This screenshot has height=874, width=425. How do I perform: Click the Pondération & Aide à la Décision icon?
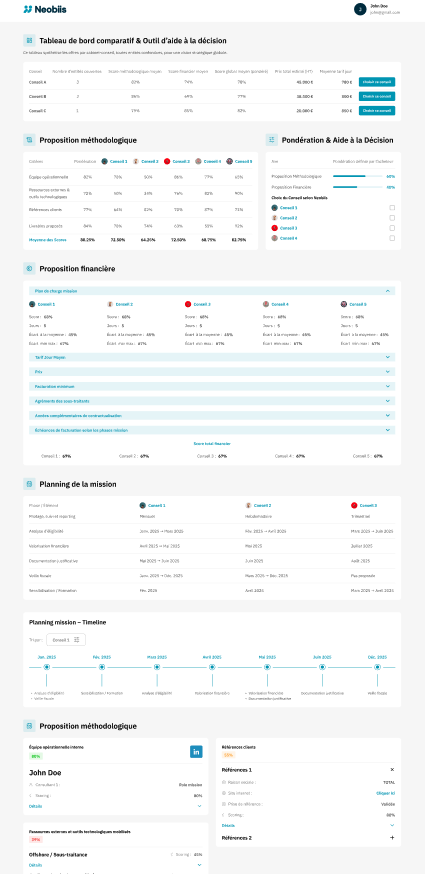pyautogui.click(x=272, y=140)
